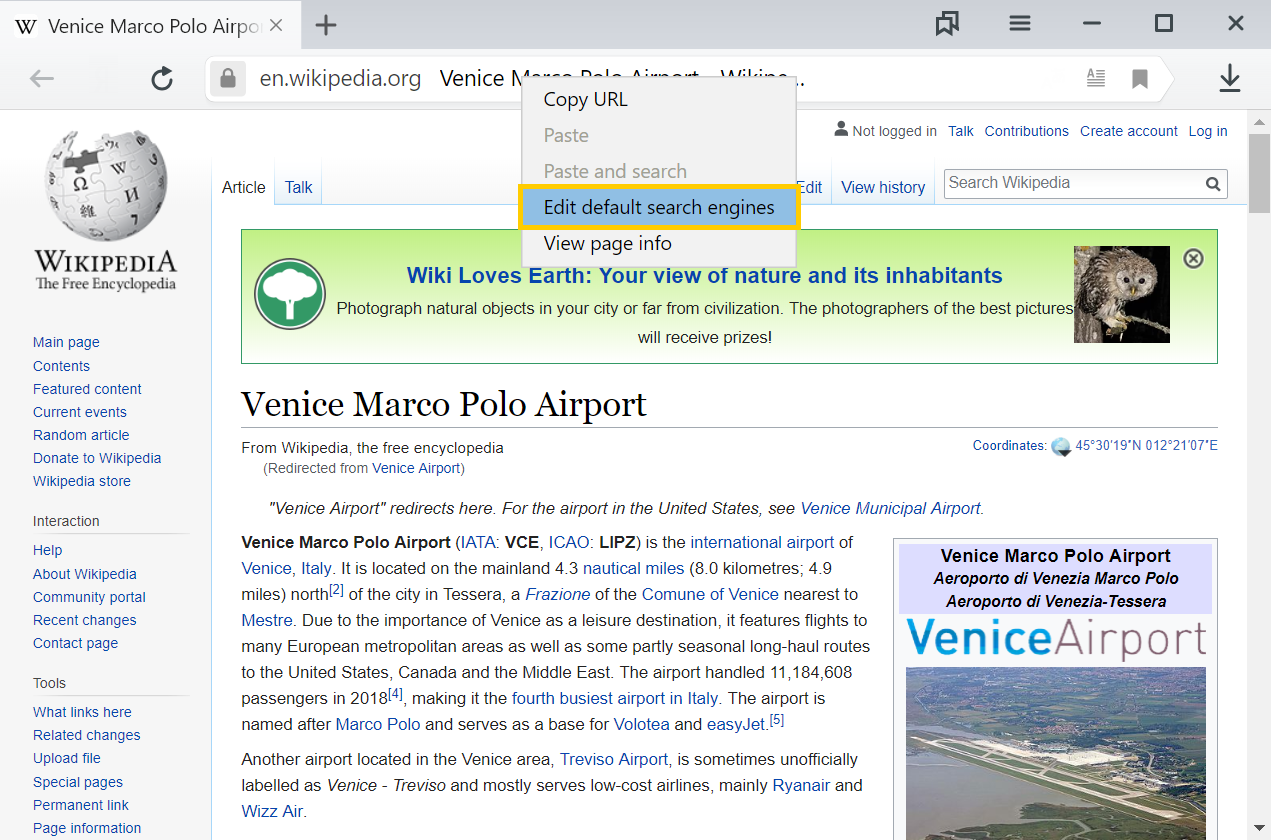Close the Venice Marco Polo Airport tab

(277, 26)
